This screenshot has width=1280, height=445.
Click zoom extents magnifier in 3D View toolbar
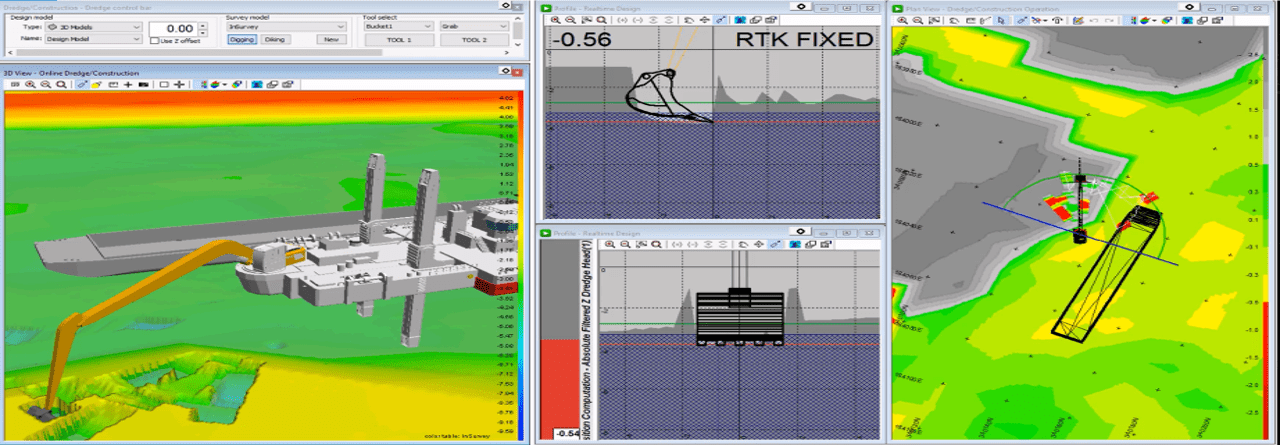62,85
